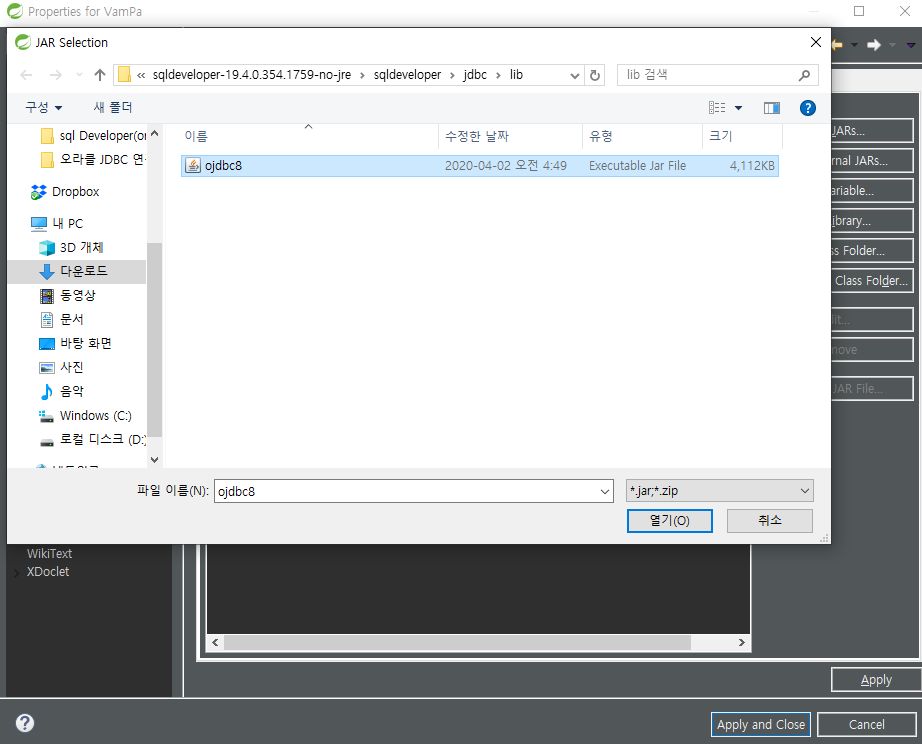Image resolution: width=922 pixels, height=744 pixels.
Task: Click the horizontal scrollbar right arrow
Action: tap(741, 643)
